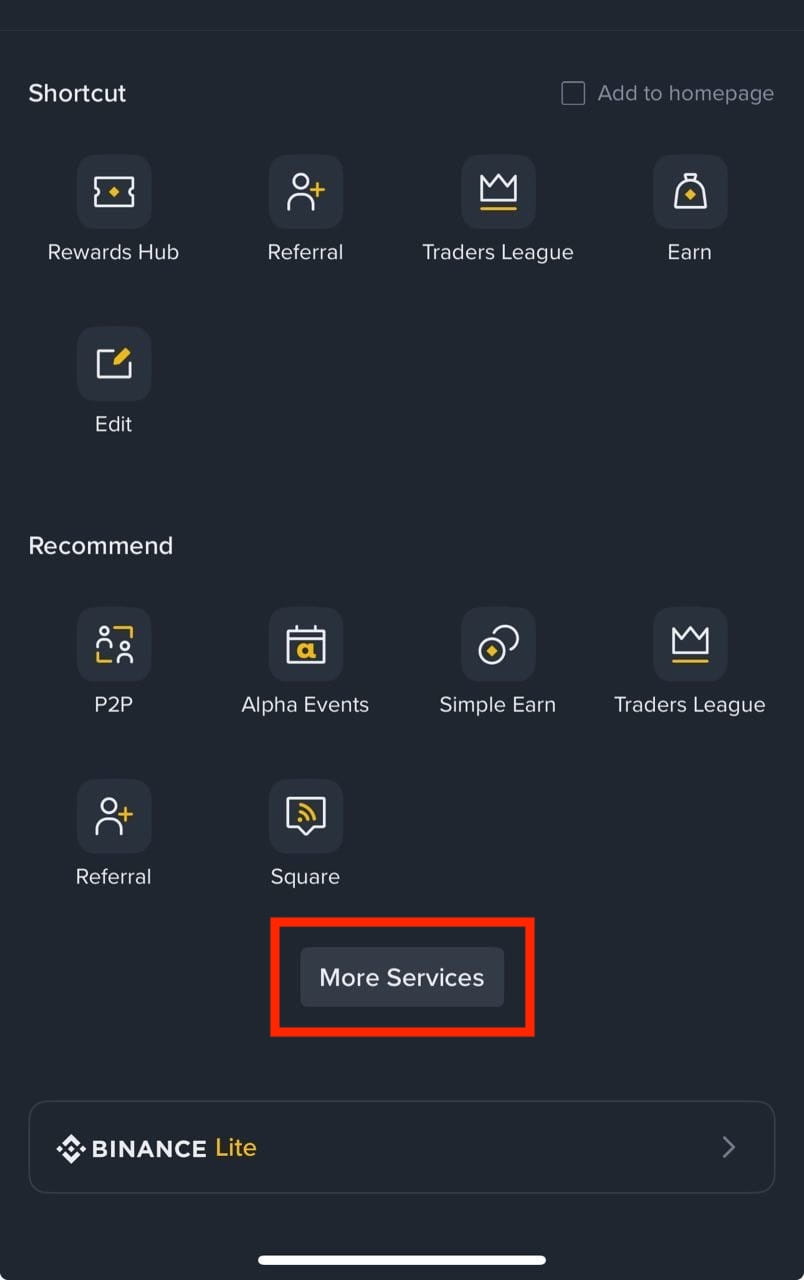Screen dimensions: 804x1280
Task: Tap Traders League crown under Recommend
Action: click(690, 644)
